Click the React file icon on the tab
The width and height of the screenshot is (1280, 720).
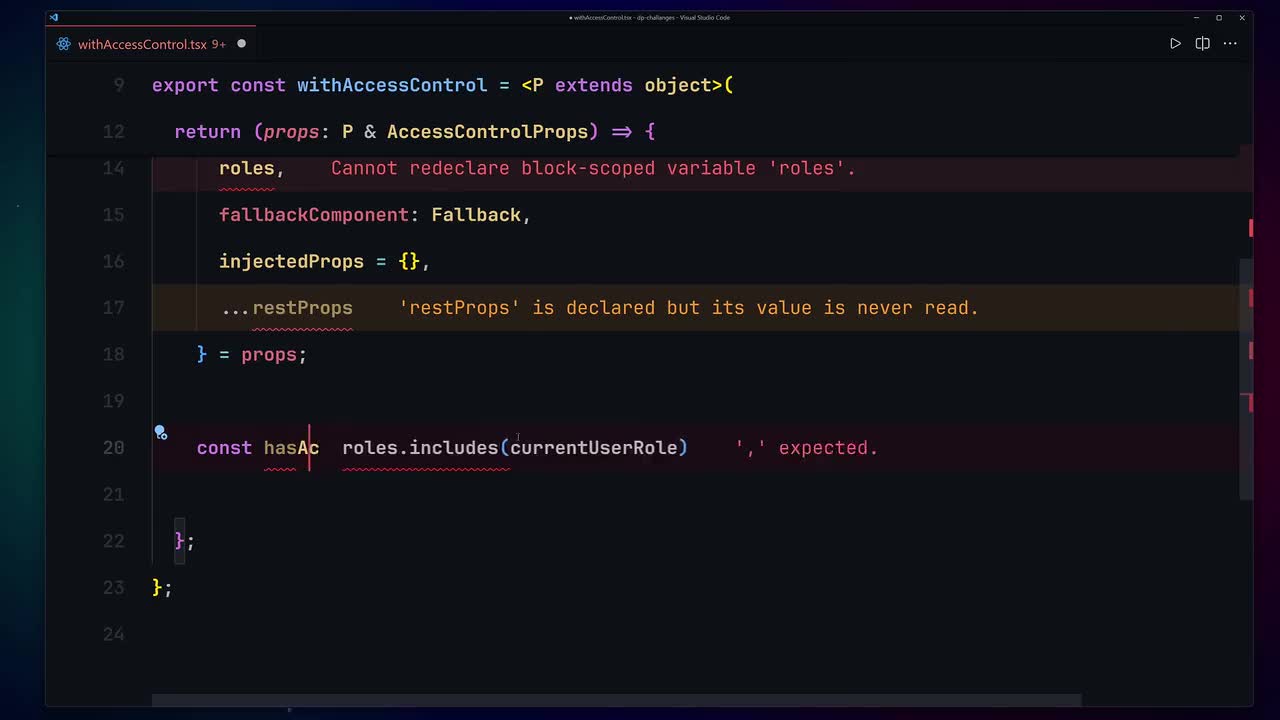tap(64, 44)
